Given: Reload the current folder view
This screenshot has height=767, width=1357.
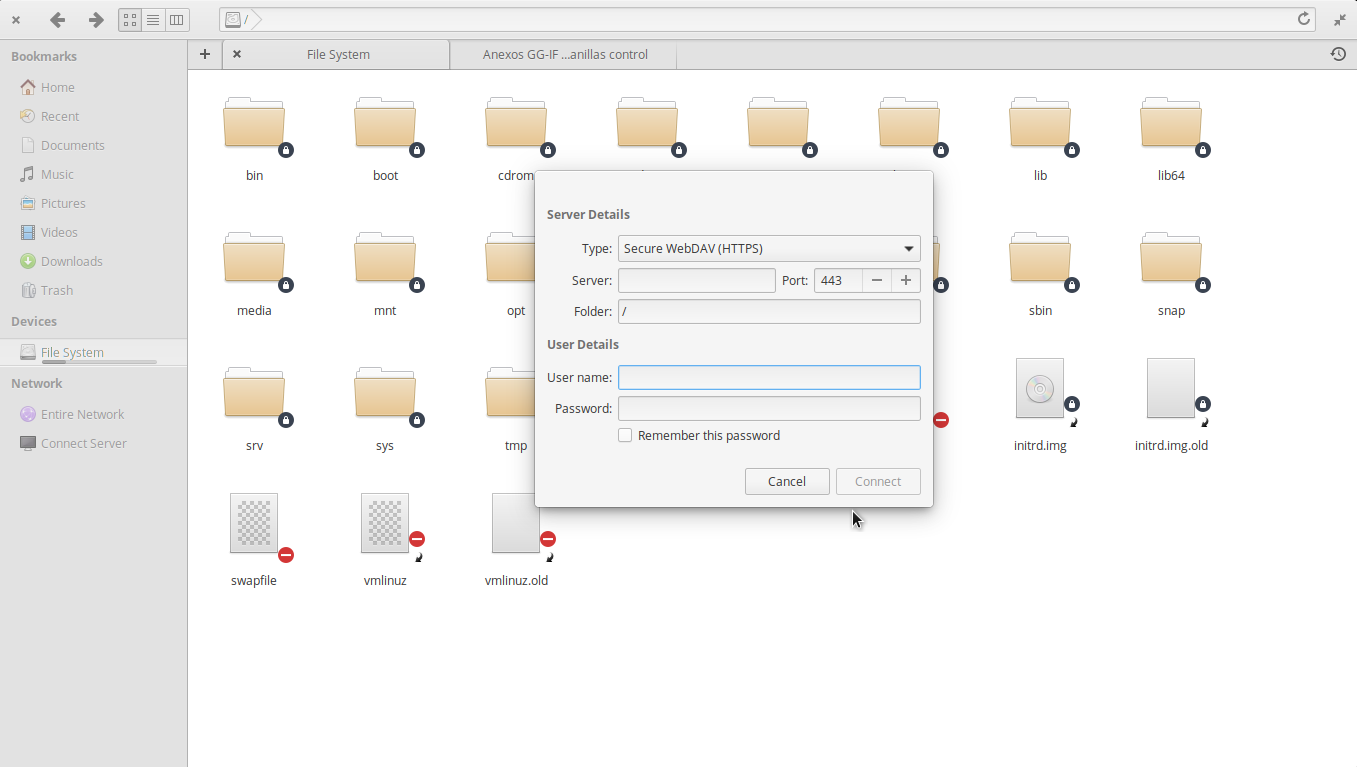Looking at the screenshot, I should pos(1303,18).
